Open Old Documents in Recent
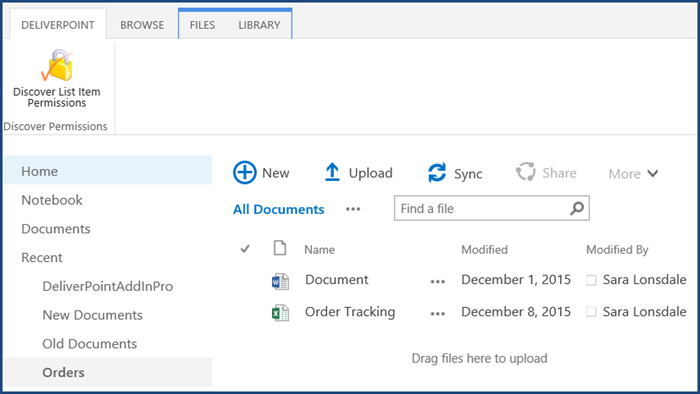 click(x=90, y=344)
